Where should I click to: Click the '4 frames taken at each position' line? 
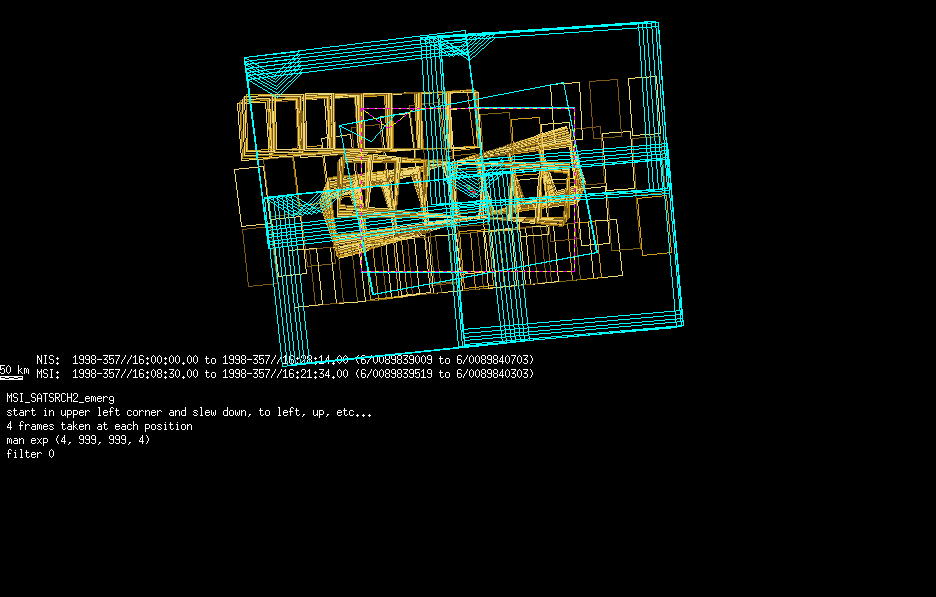99,426
